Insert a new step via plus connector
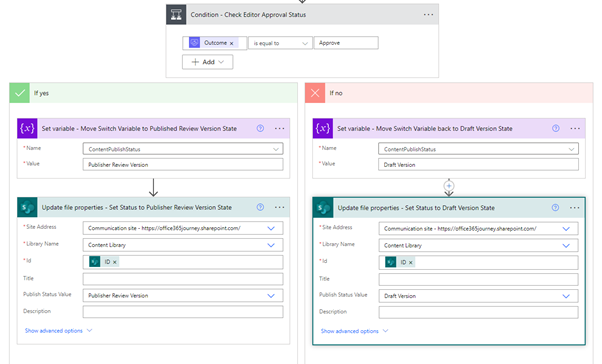Screen dimensions: 602x364 tap(449, 186)
